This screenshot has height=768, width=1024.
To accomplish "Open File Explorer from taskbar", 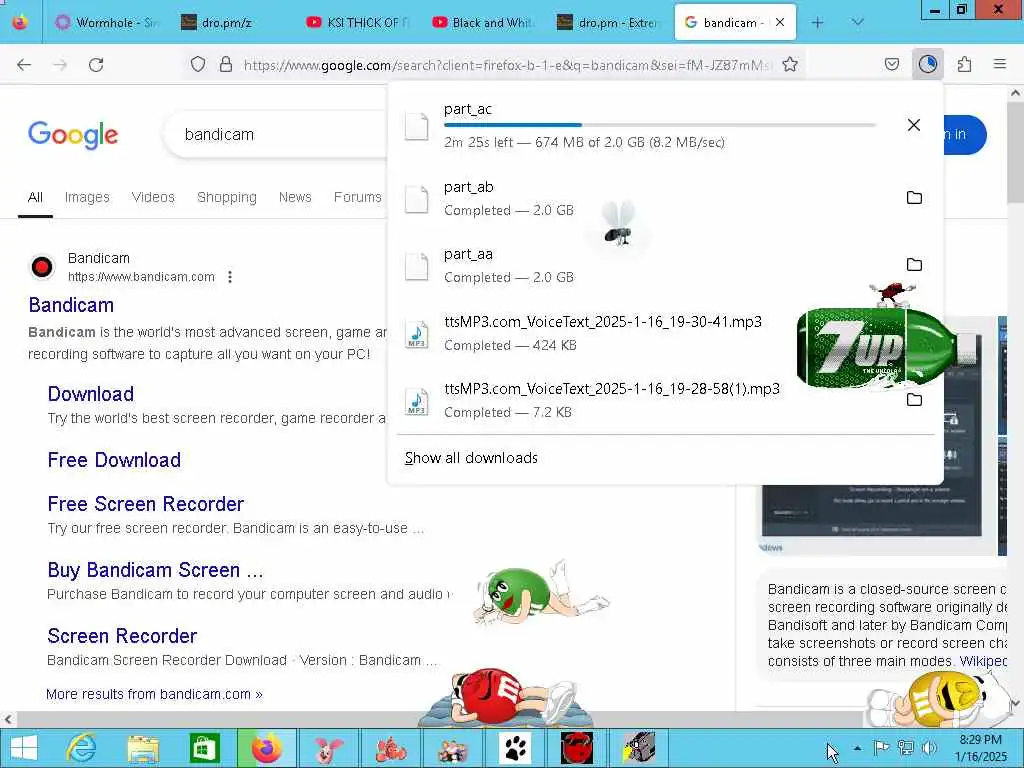I will tap(143, 748).
